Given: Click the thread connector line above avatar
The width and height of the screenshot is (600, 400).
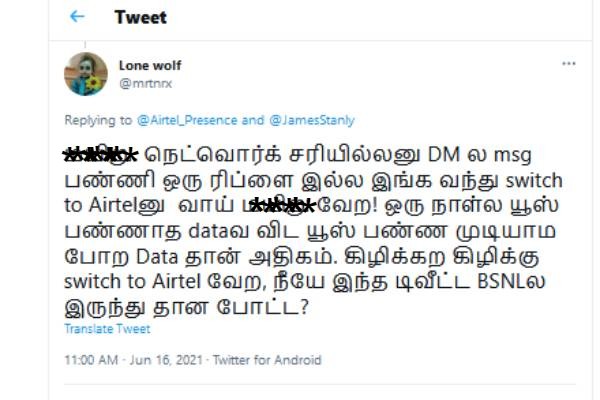Looking at the screenshot, I should pyautogui.click(x=85, y=44).
